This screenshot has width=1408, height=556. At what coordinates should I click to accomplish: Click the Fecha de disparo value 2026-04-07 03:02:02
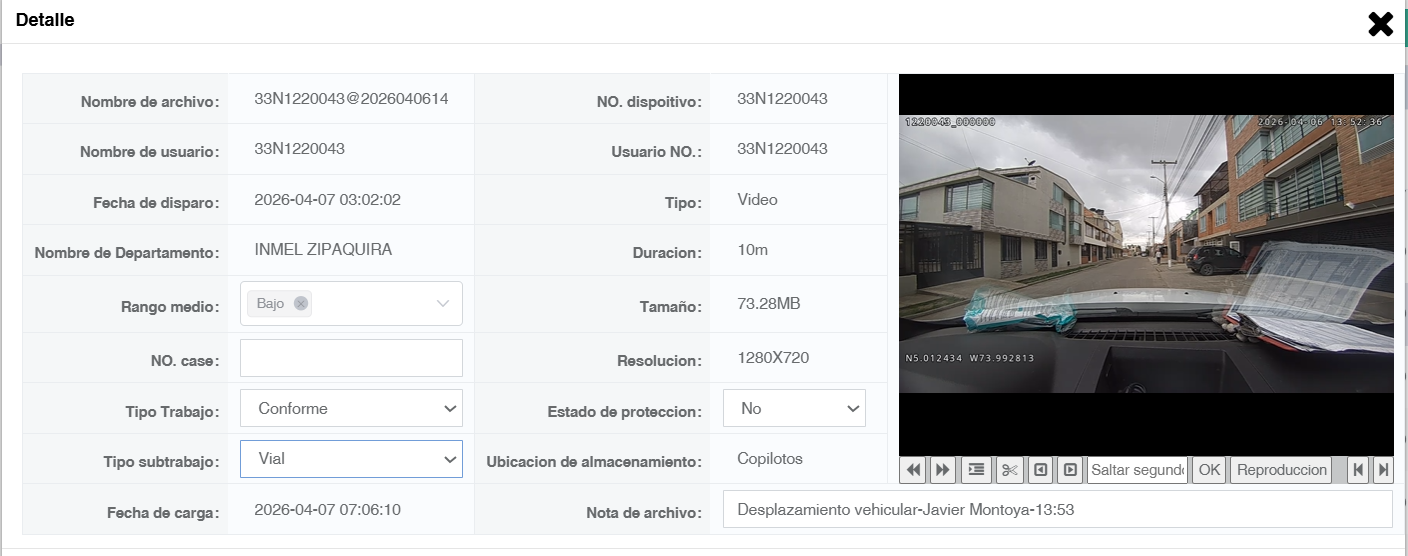tap(327, 200)
